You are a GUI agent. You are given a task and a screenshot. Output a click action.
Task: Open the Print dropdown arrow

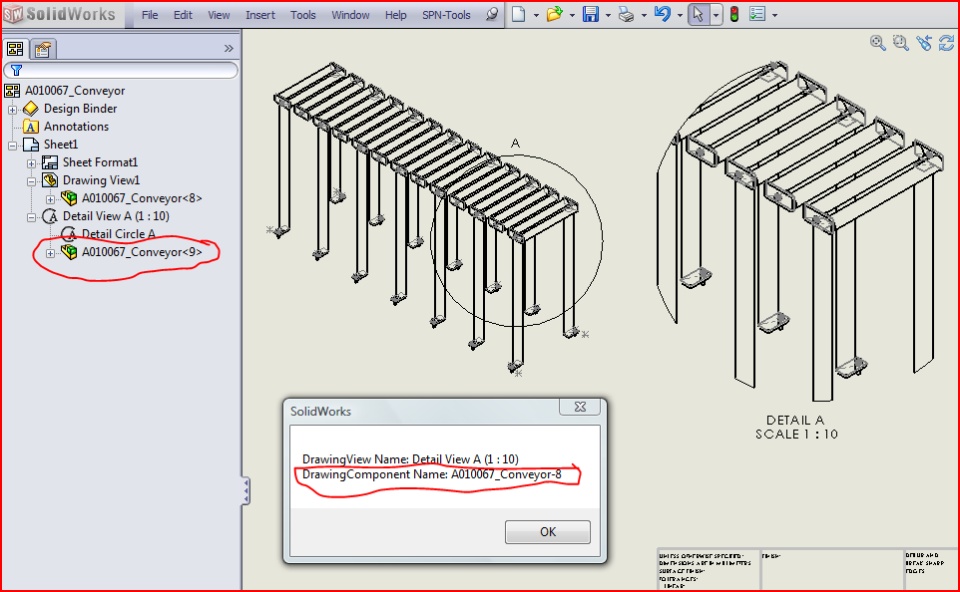click(x=643, y=15)
